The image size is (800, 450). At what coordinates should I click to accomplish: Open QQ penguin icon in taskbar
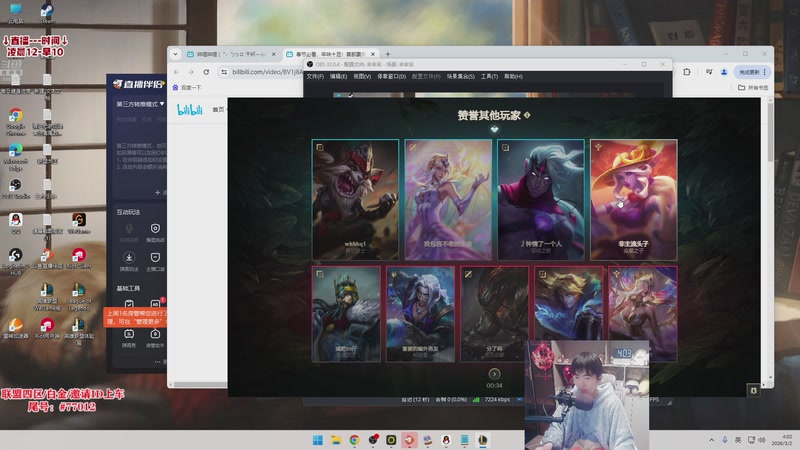[x=446, y=440]
